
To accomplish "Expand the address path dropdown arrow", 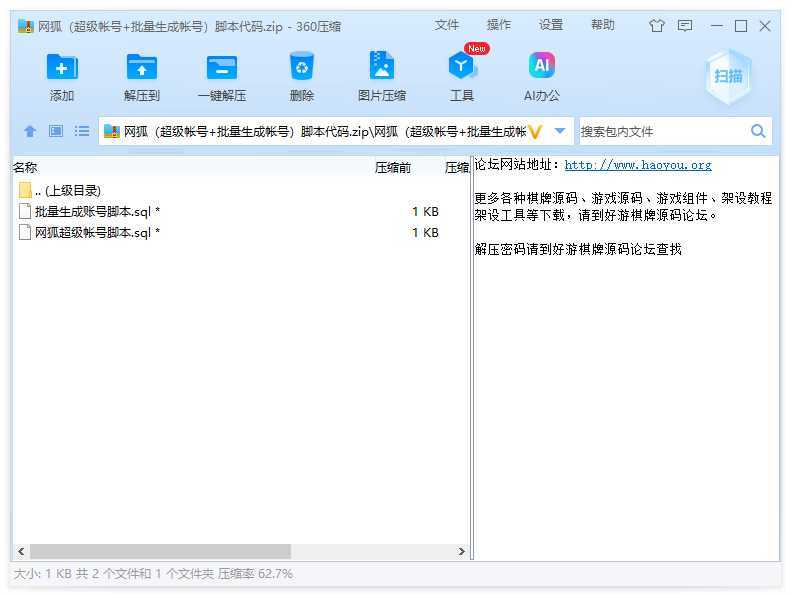I will (x=560, y=131).
